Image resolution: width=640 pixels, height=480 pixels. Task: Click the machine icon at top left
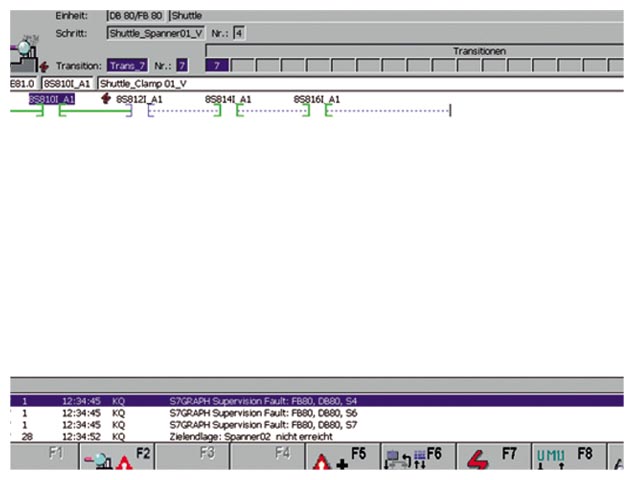coord(21,50)
